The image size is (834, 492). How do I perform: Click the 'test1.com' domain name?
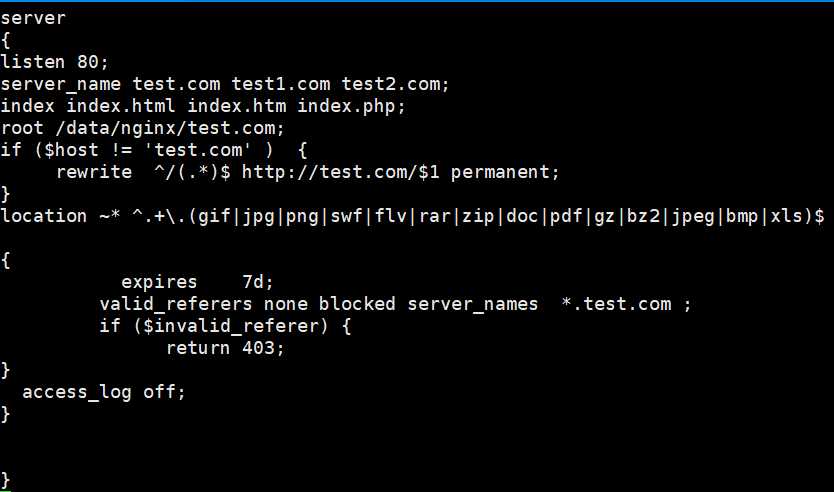(280, 84)
